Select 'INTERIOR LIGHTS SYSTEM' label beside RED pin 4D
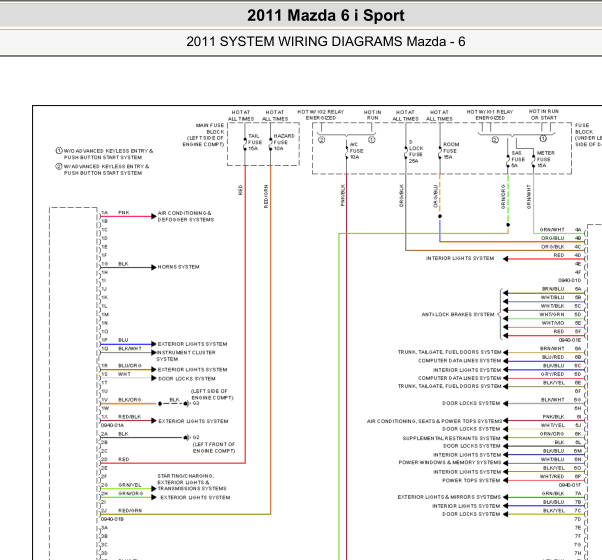Image resolution: width=602 pixels, height=560 pixels. [460, 258]
